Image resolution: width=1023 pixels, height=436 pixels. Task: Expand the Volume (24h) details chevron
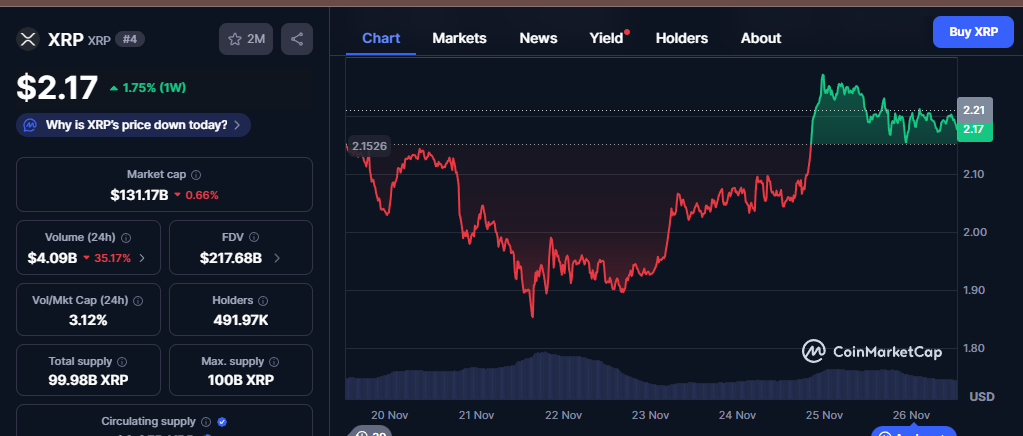141,258
